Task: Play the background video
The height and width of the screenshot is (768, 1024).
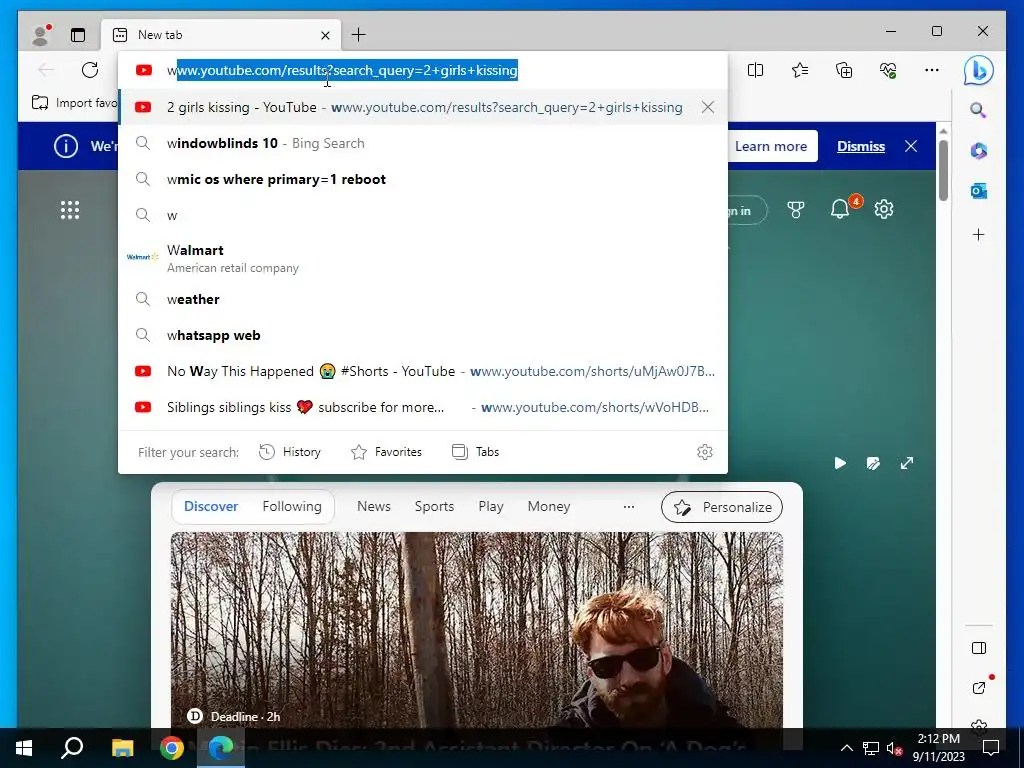Action: point(840,463)
